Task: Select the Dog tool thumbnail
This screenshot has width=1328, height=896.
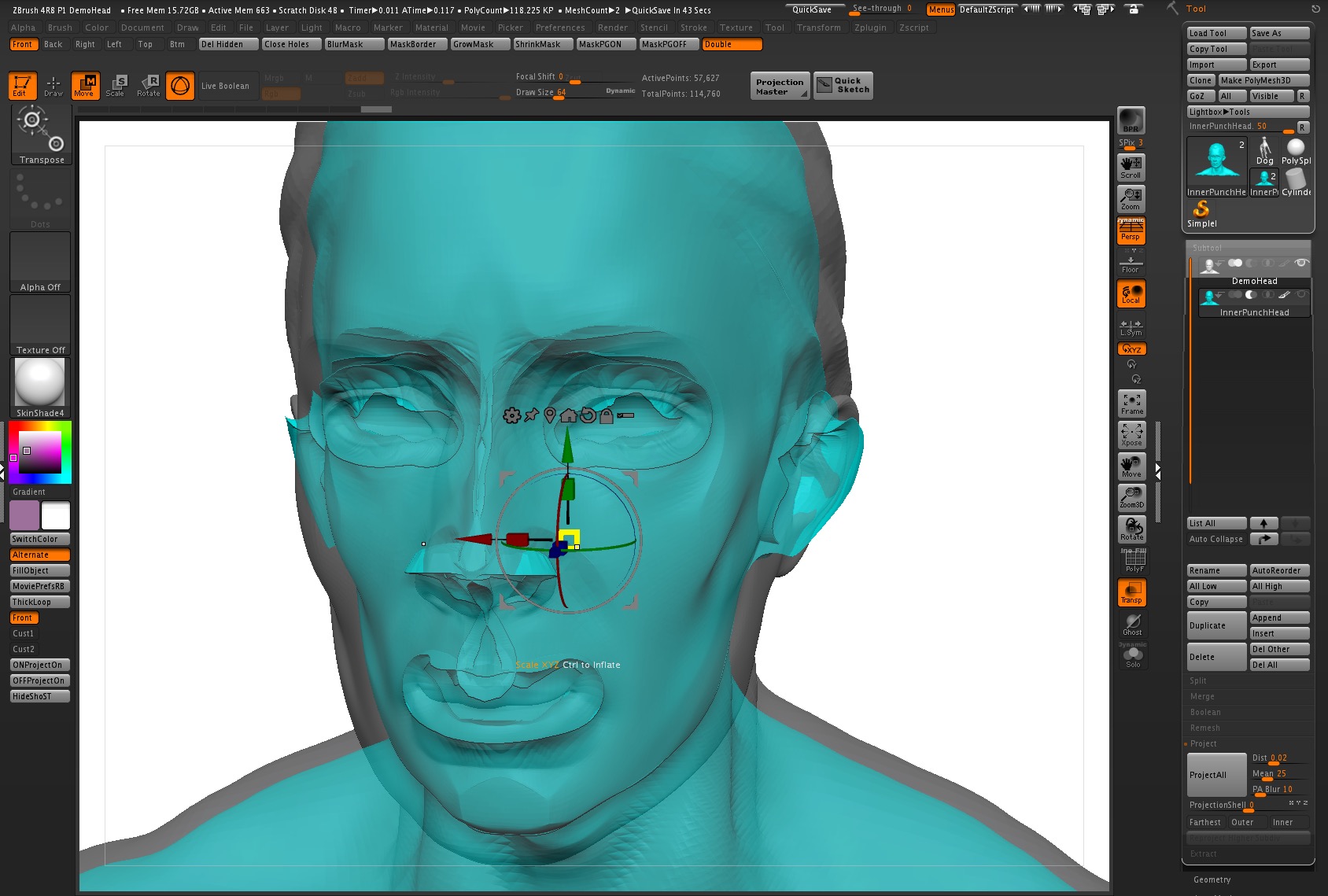Action: point(1264,150)
